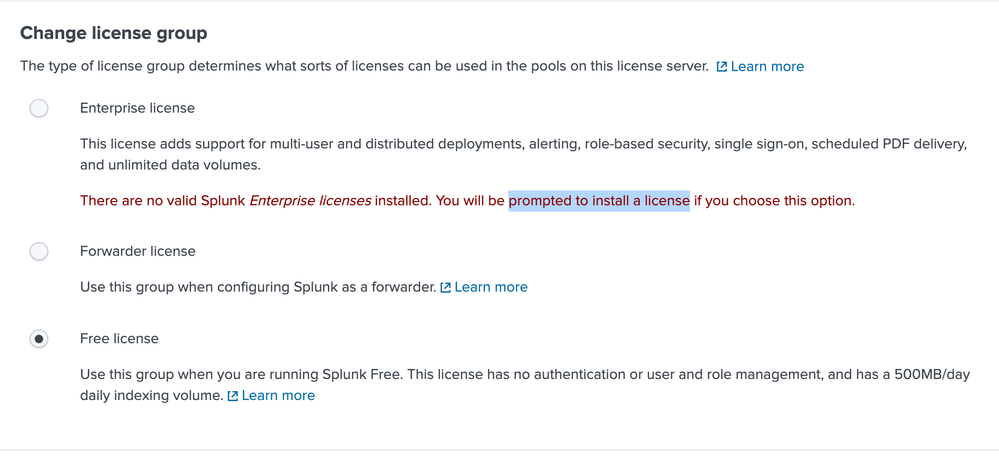Click the multi-user distributed deployments description
999x459 pixels.
coord(400,144)
